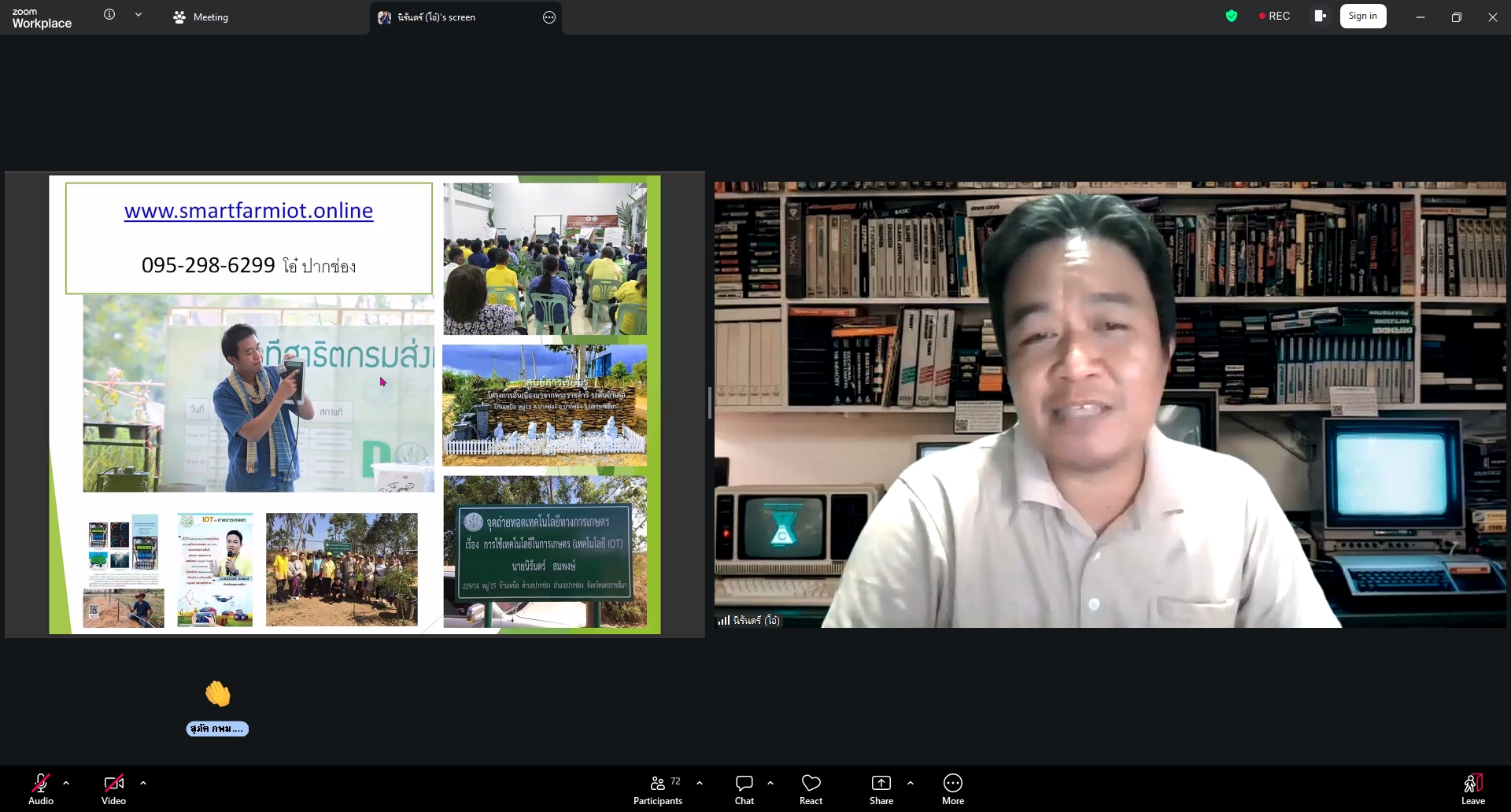Screen dimensions: 1511x812
Task: Open the Chat panel
Action: point(744,789)
